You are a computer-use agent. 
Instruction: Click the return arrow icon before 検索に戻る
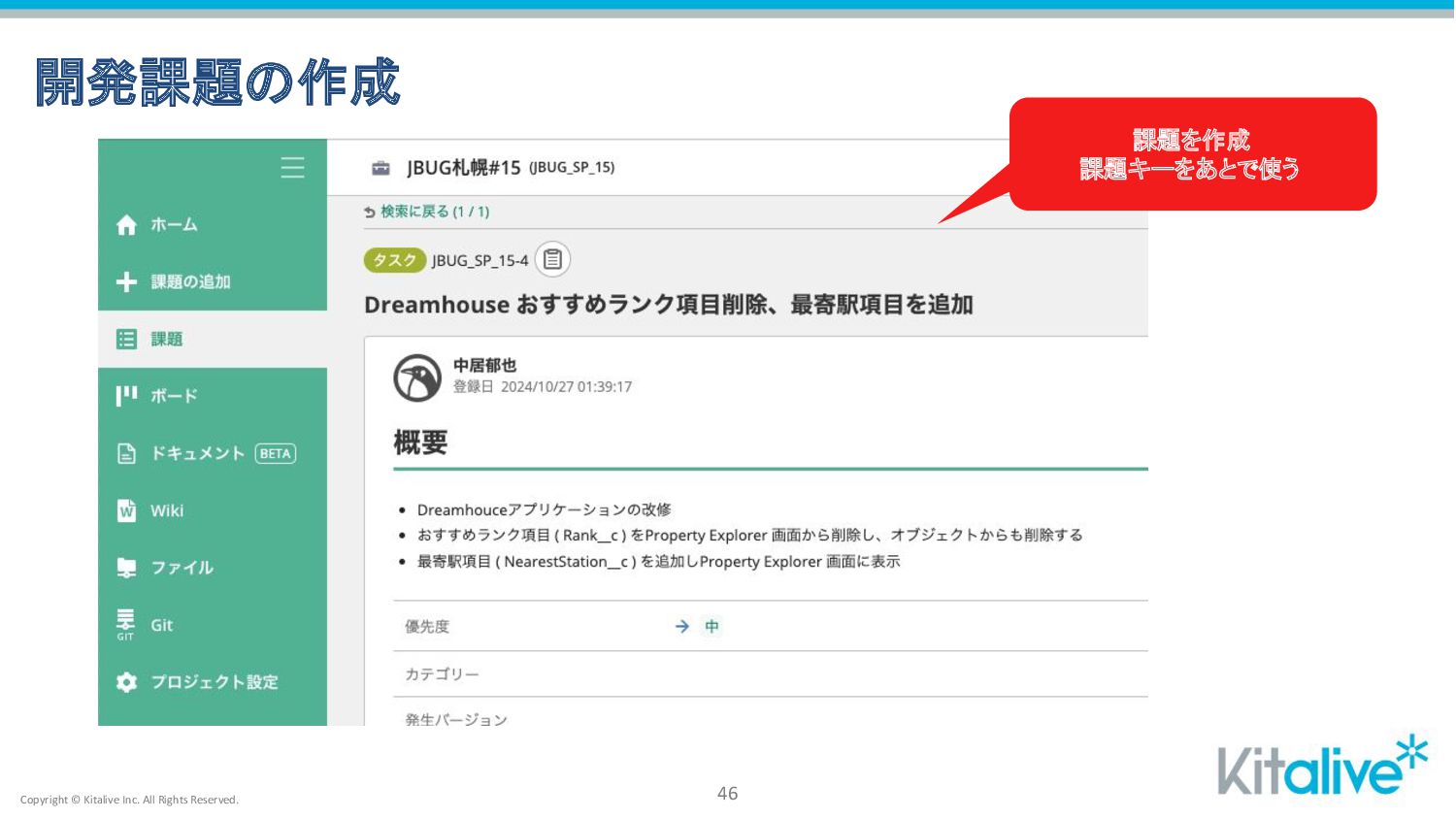click(x=370, y=213)
